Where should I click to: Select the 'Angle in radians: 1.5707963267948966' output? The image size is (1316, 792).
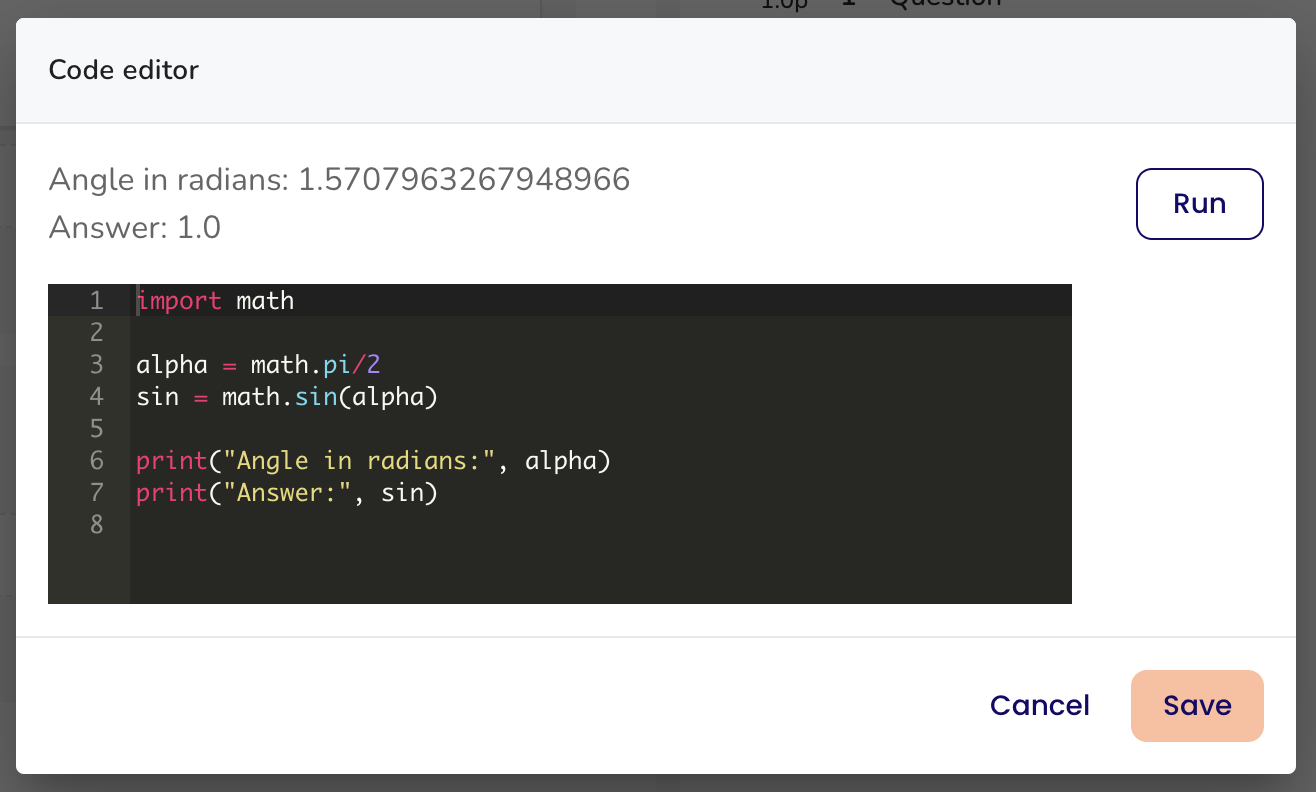[339, 180]
